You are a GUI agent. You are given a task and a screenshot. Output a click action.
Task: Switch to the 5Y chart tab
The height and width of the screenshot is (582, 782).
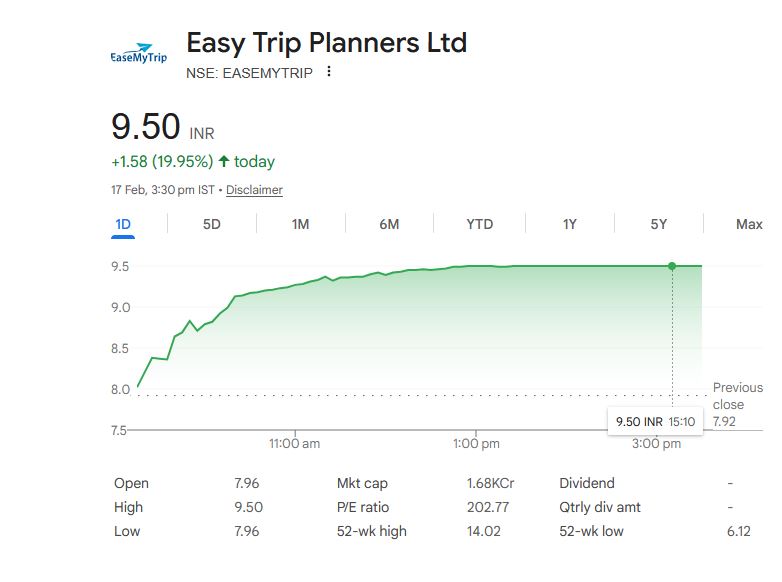[658, 224]
